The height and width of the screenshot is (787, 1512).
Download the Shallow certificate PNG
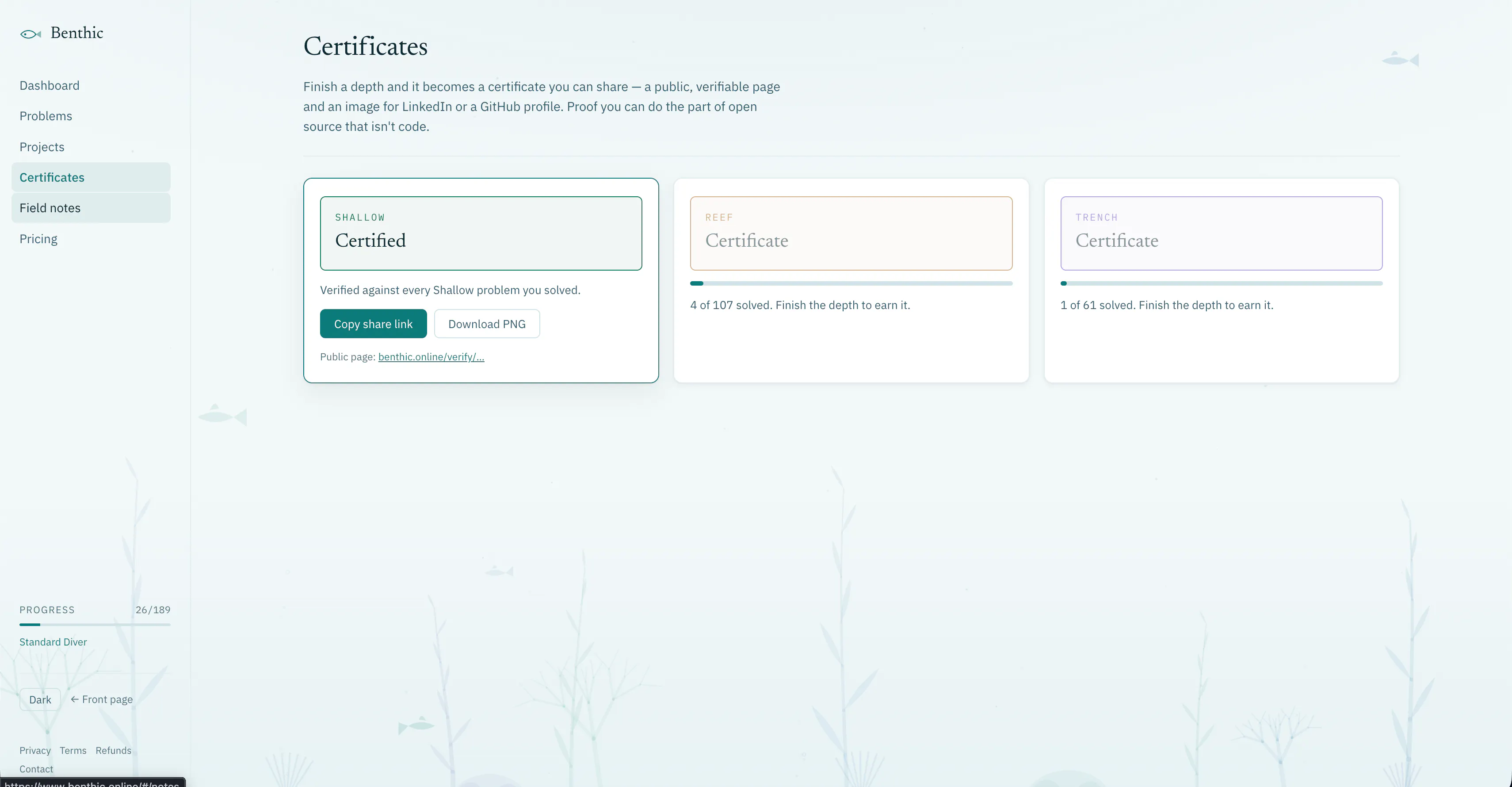487,324
